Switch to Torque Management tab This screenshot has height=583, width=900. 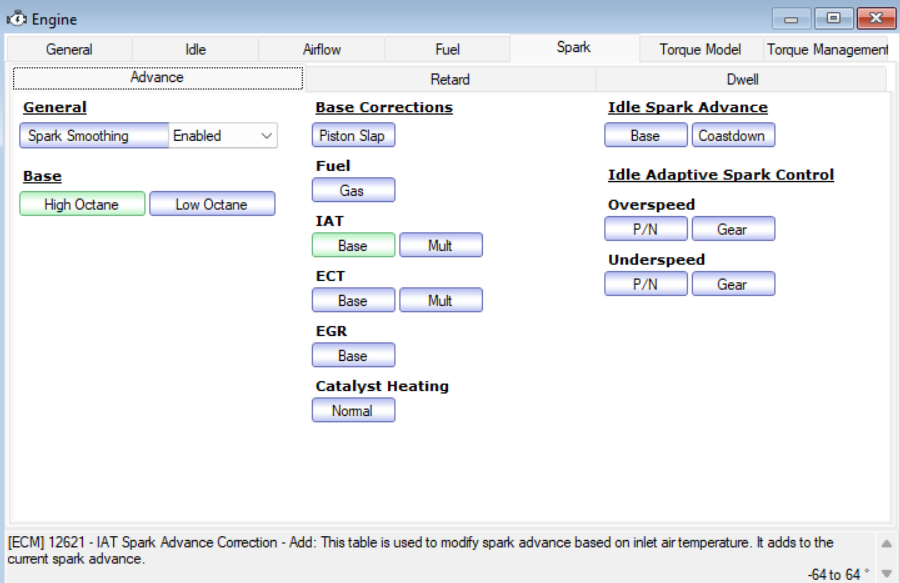pyautogui.click(x=827, y=49)
